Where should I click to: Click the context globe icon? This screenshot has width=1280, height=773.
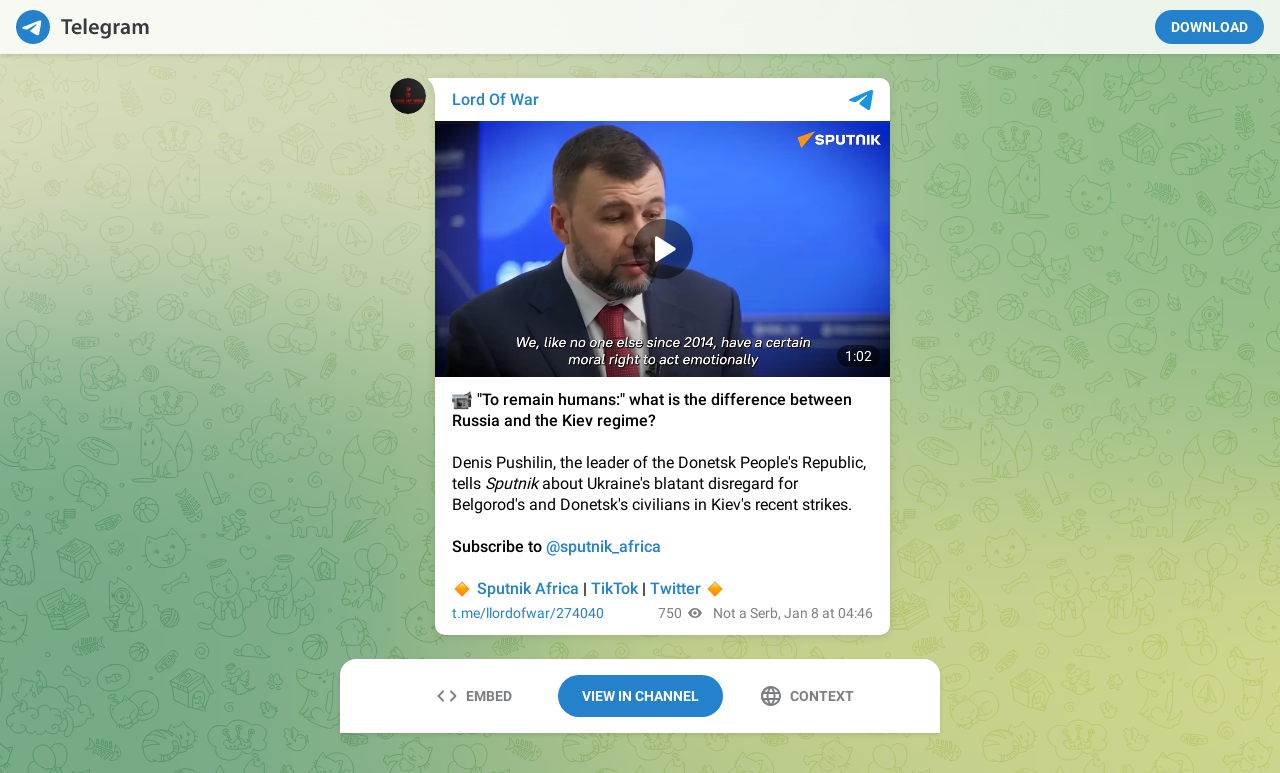(771, 696)
